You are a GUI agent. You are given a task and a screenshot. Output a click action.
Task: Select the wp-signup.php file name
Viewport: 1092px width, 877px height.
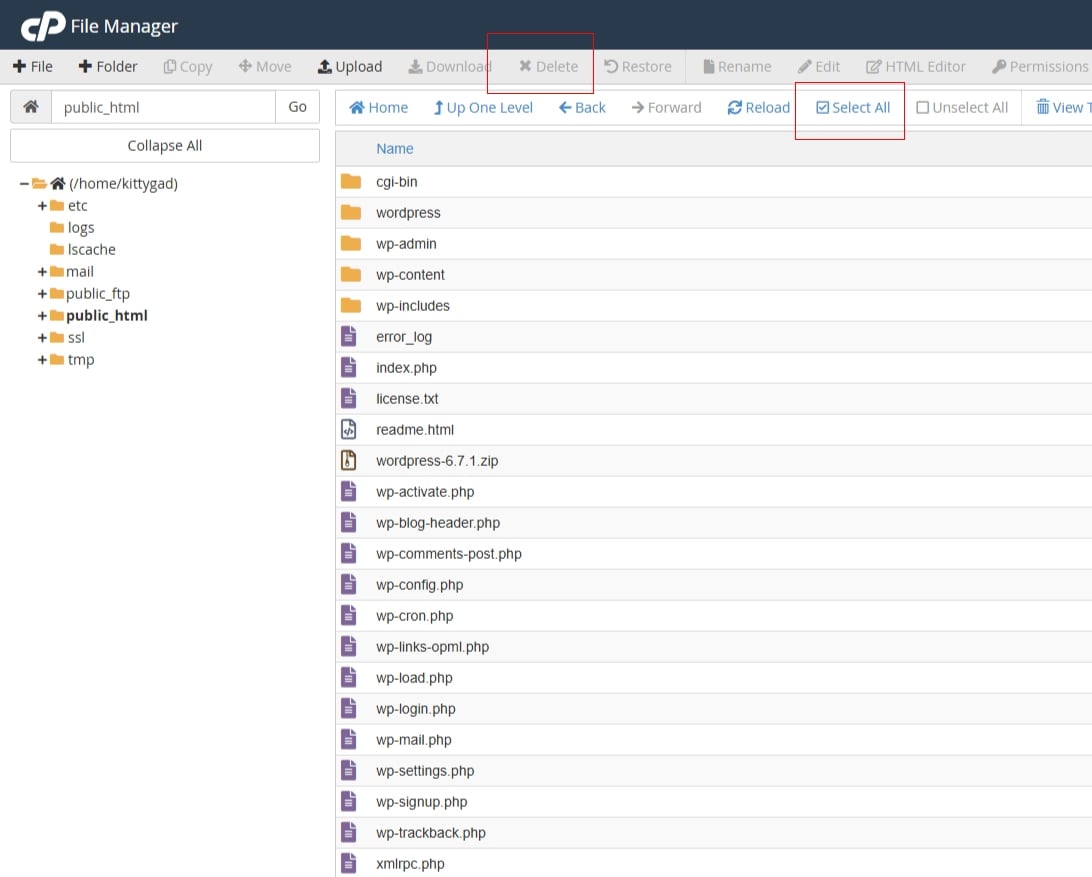point(421,802)
